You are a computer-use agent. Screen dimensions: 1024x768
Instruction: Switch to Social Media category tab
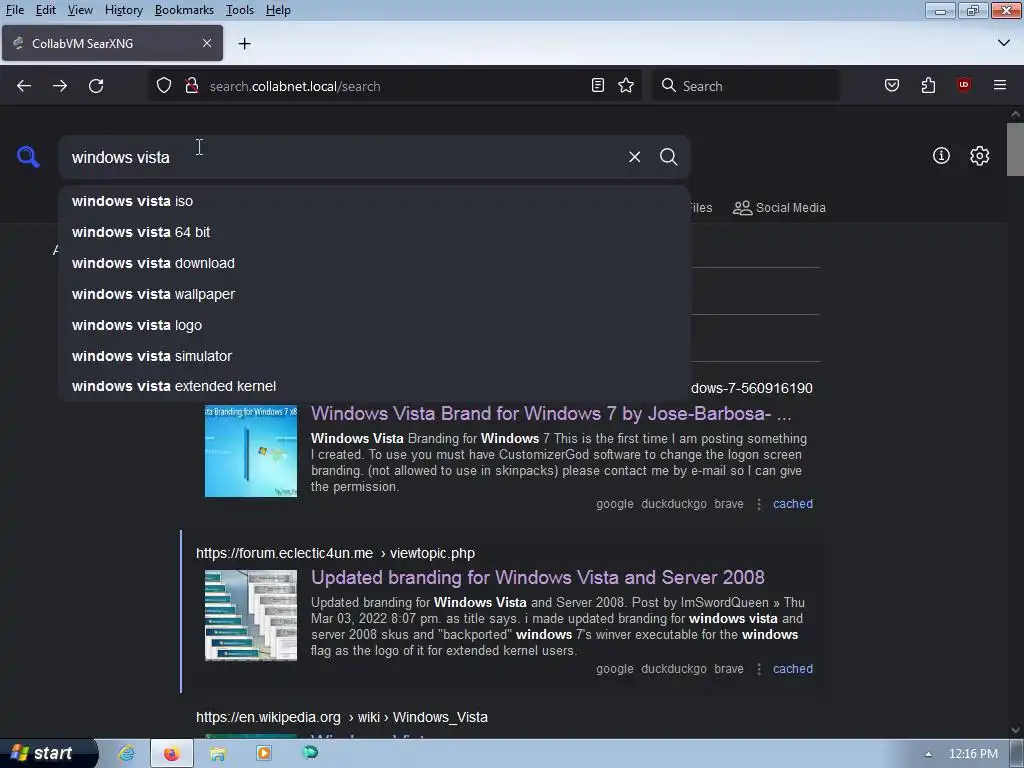(x=779, y=208)
